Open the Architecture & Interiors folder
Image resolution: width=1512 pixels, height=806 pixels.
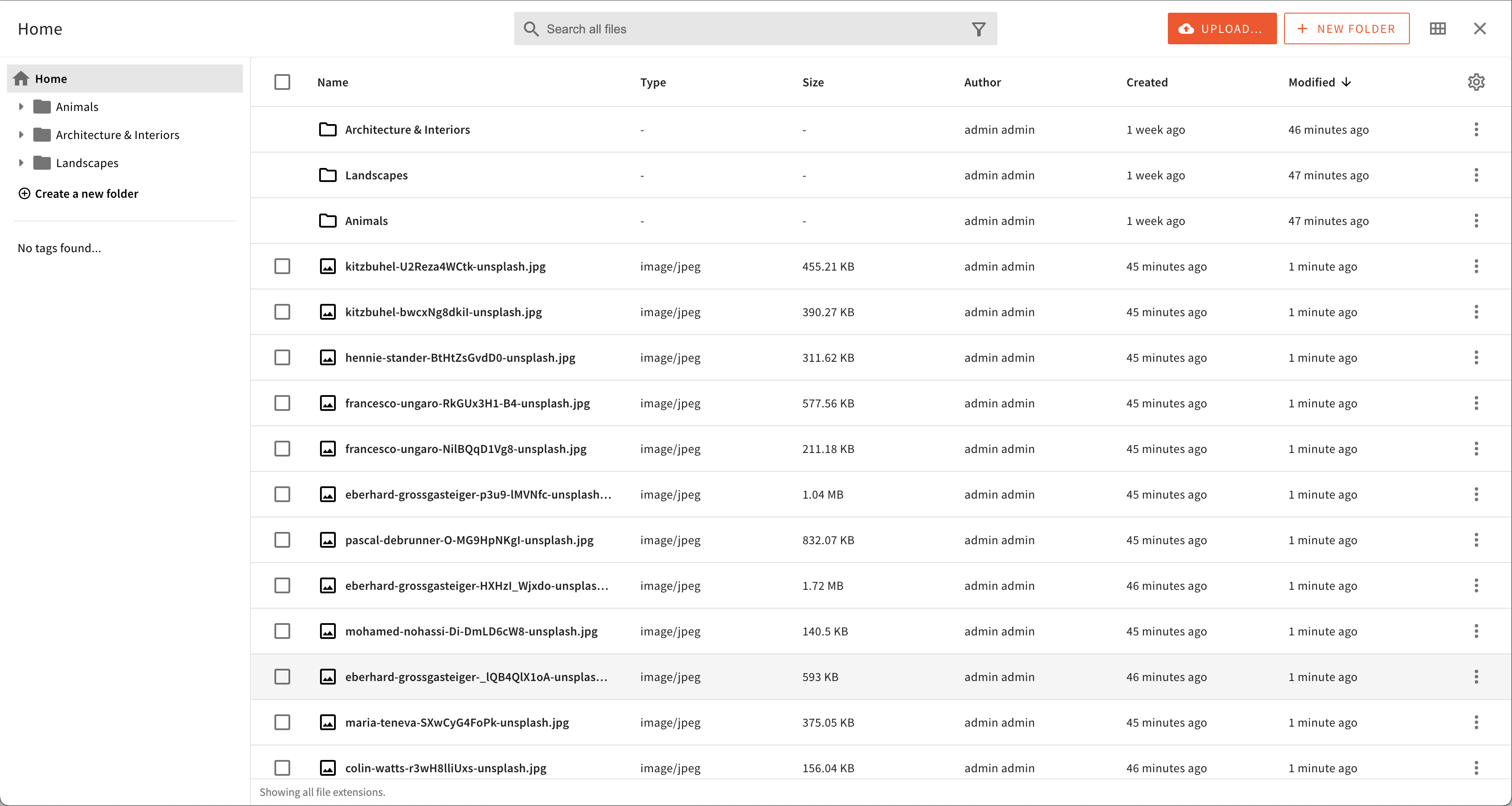pos(407,129)
